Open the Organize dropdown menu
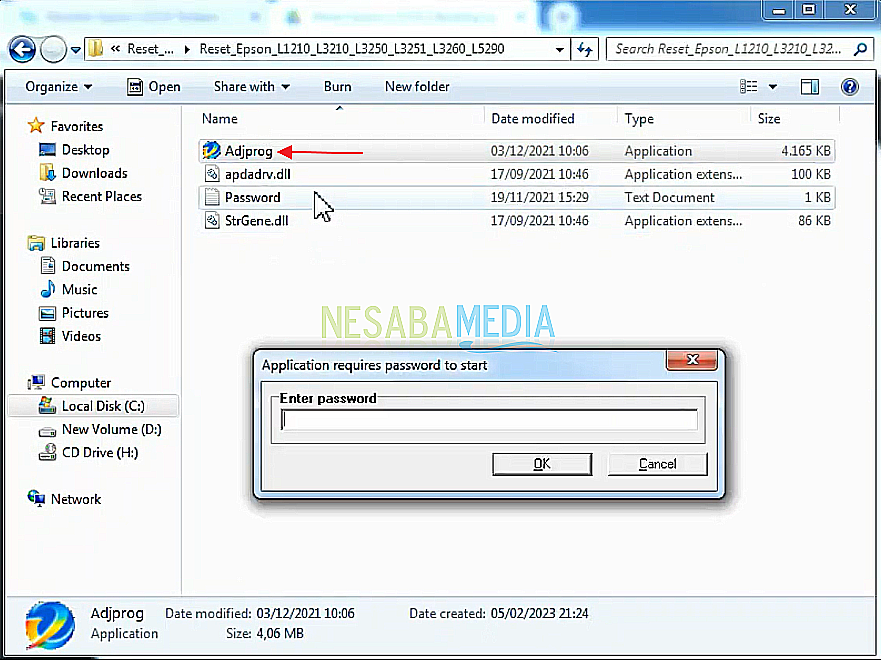This screenshot has width=881, height=660. point(59,87)
